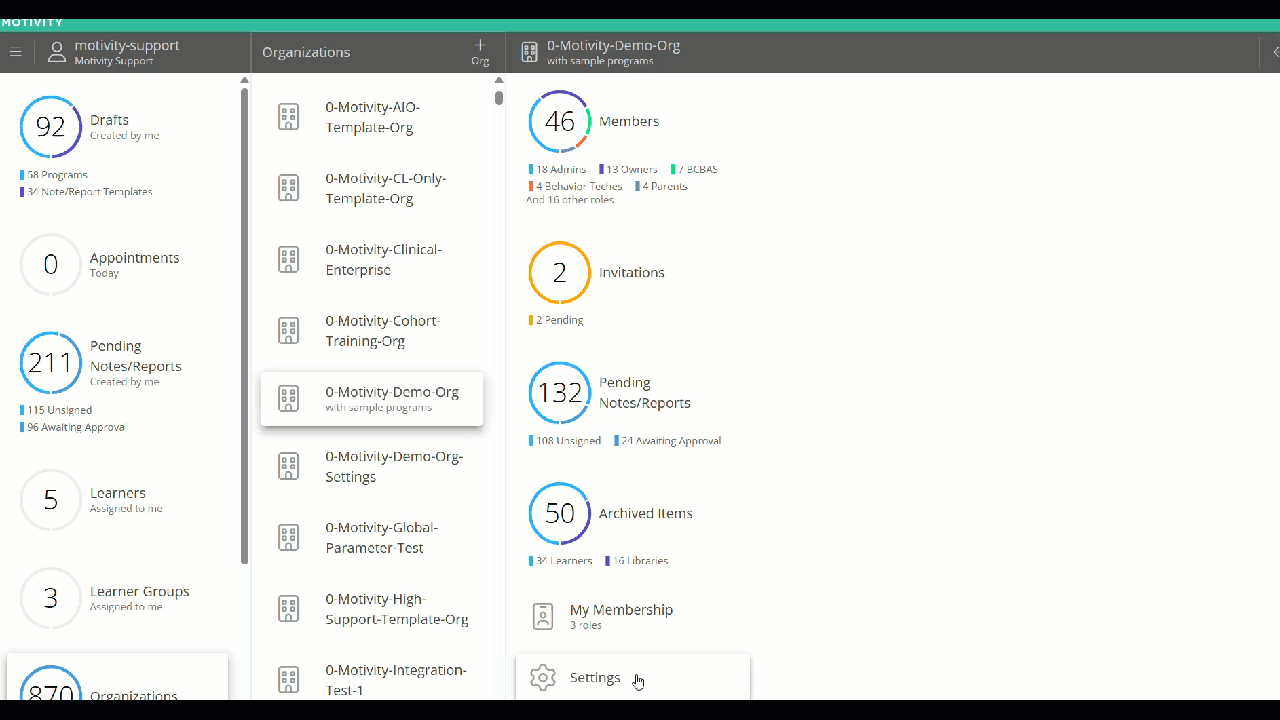Click building icon for 0-Motivity-Demo-Org-Settings

(x=288, y=466)
